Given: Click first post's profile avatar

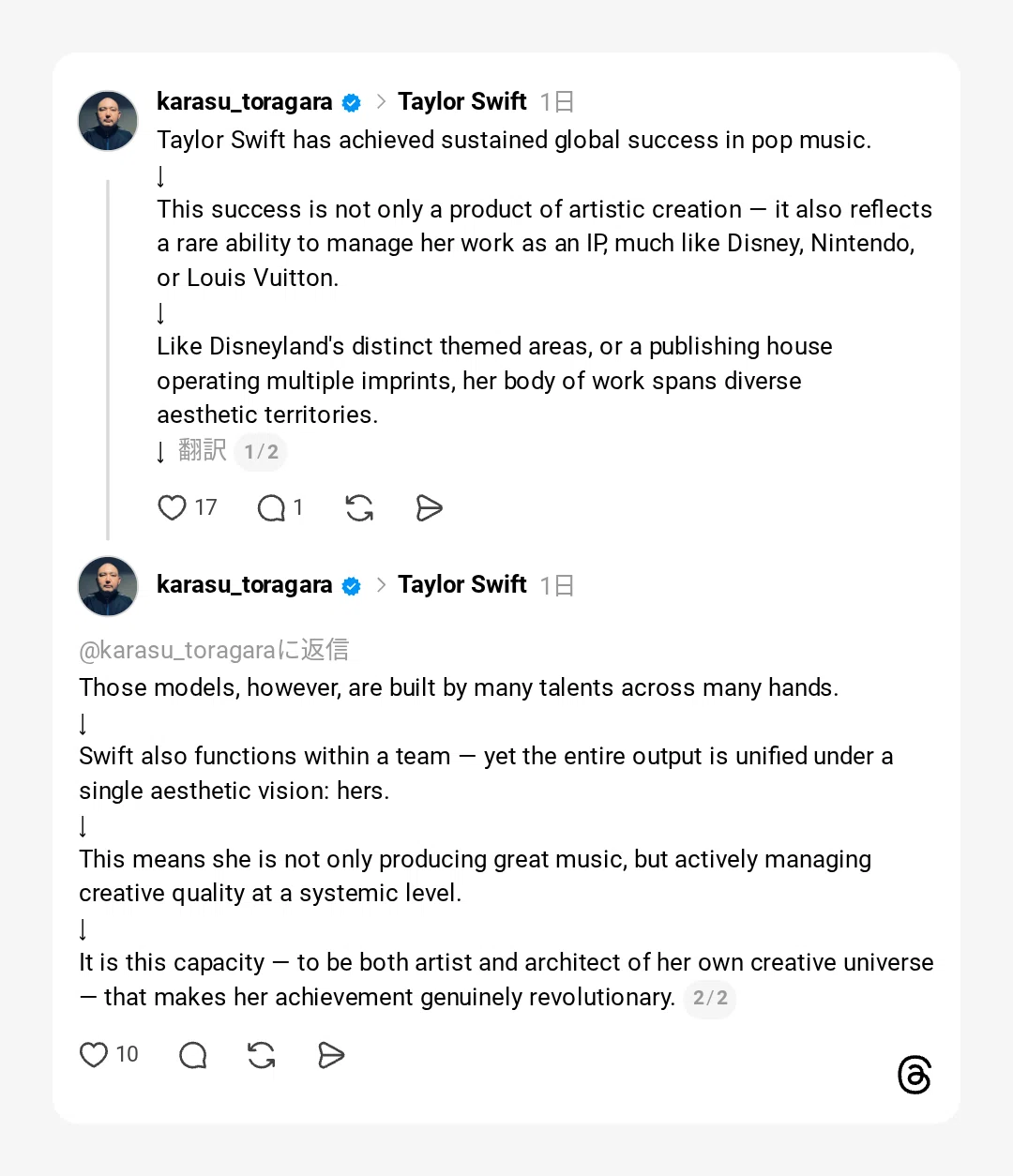Looking at the screenshot, I should (x=108, y=121).
